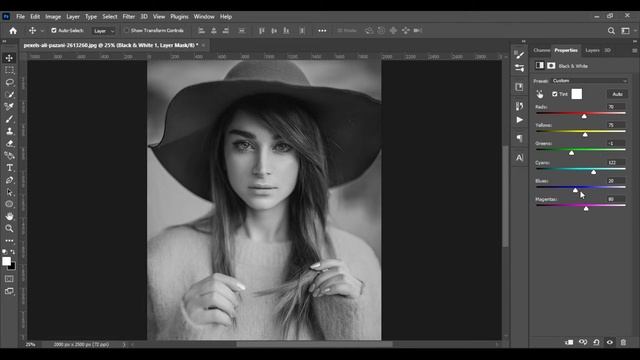Open the Actions panel play icon
This screenshot has height=360, width=640.
pos(519,120)
